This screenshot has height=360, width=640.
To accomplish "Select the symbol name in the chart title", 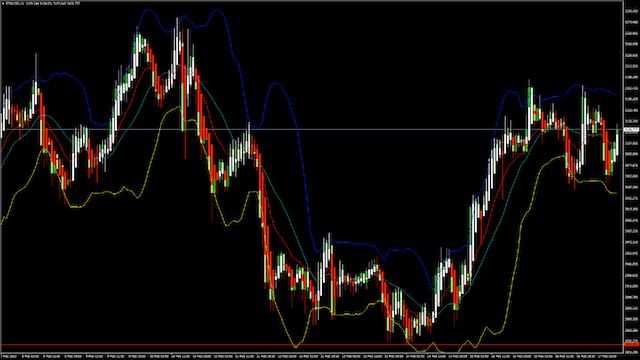I will pos(16,3).
